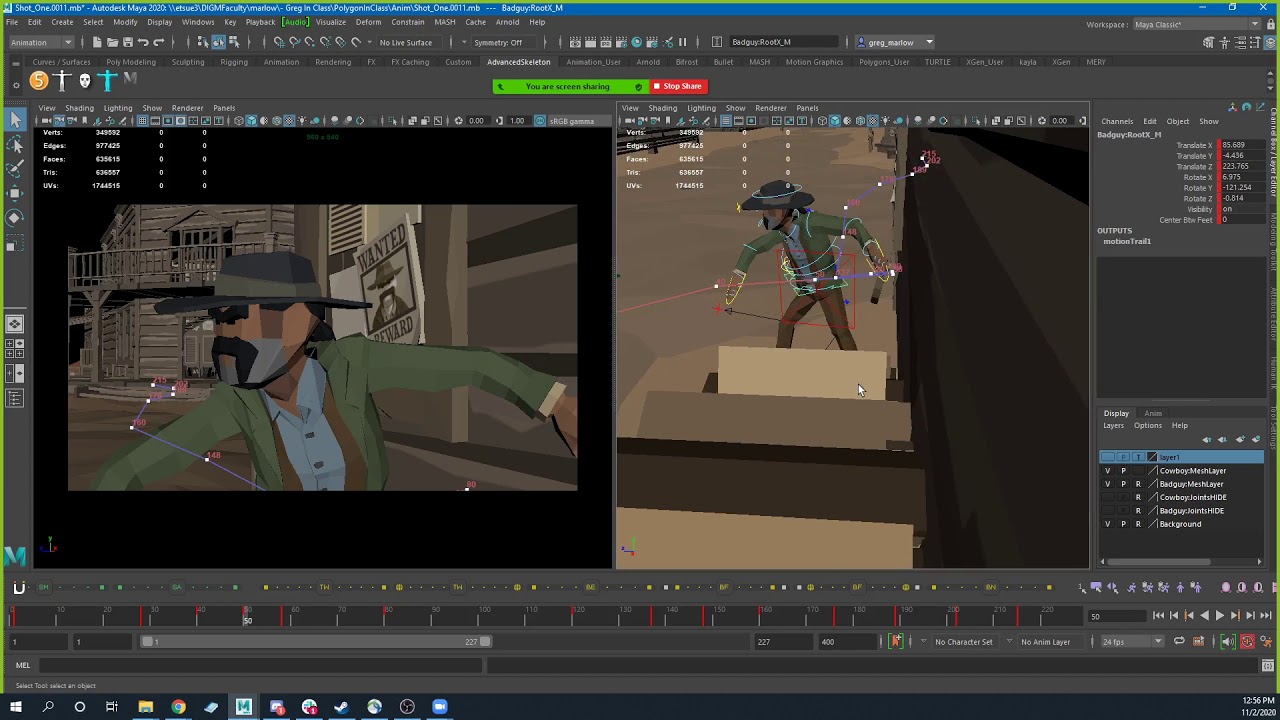Click the orange number 5 shelf icon
This screenshot has width=1280, height=720.
(x=38, y=80)
